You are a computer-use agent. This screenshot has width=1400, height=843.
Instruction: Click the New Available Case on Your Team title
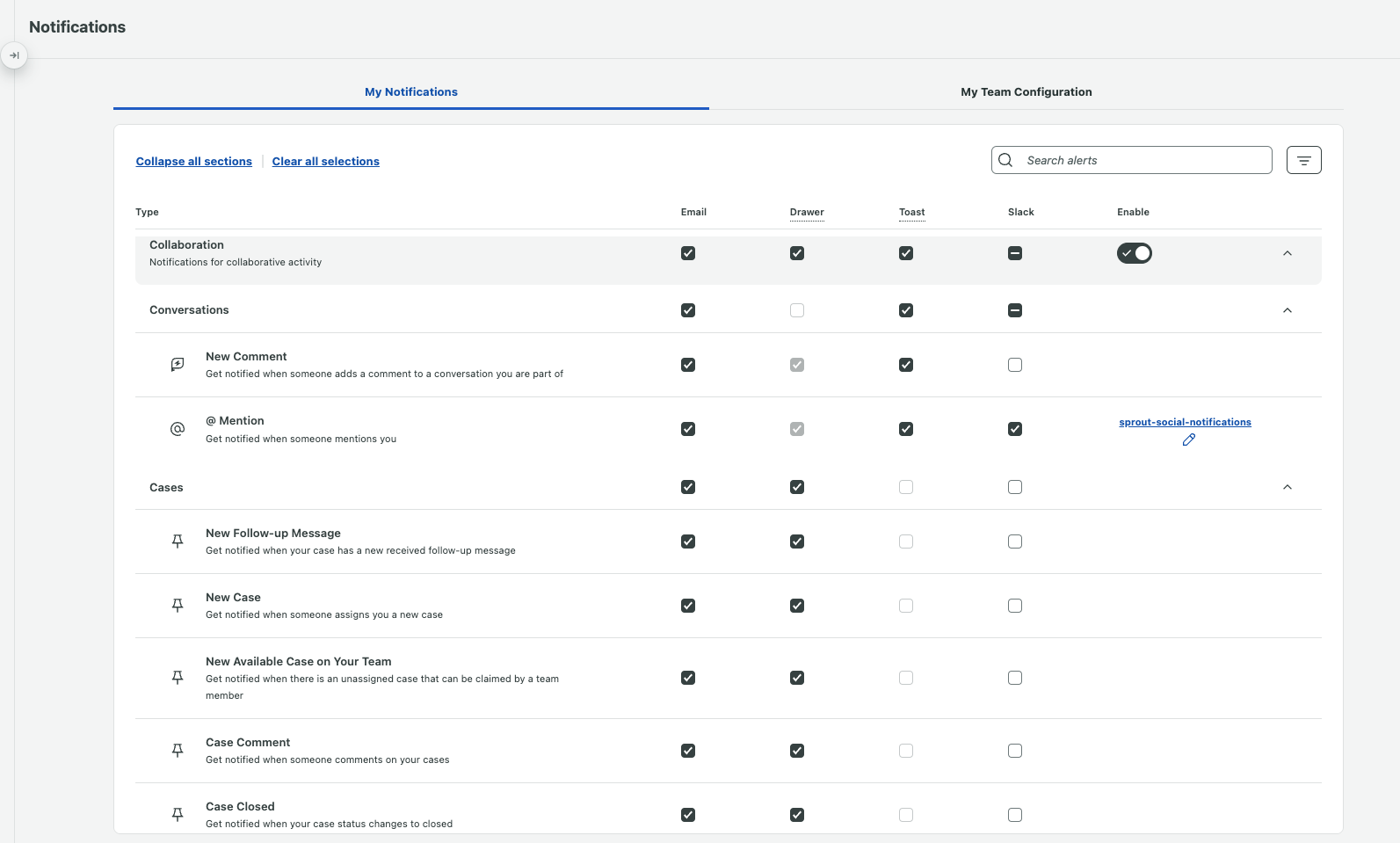299,662
